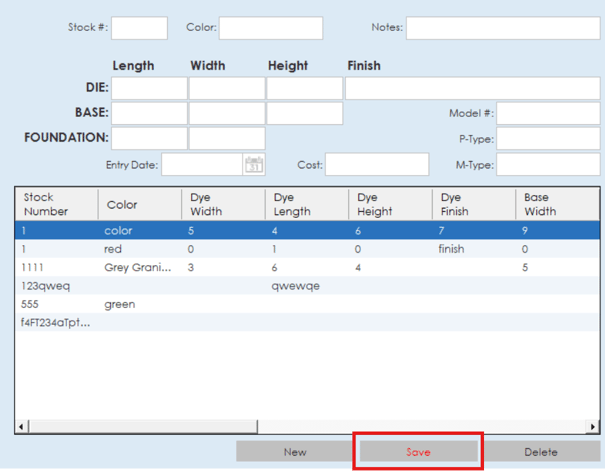The width and height of the screenshot is (605, 471).
Task: Select the BASE Height input box
Action: 304,114
